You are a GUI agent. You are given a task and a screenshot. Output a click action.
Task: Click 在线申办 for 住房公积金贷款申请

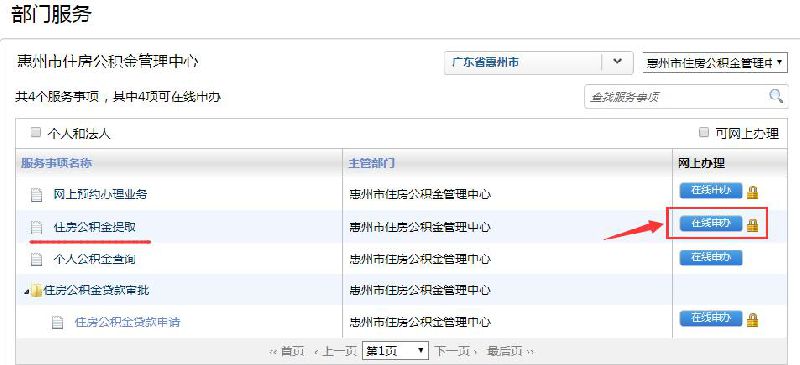click(711, 318)
